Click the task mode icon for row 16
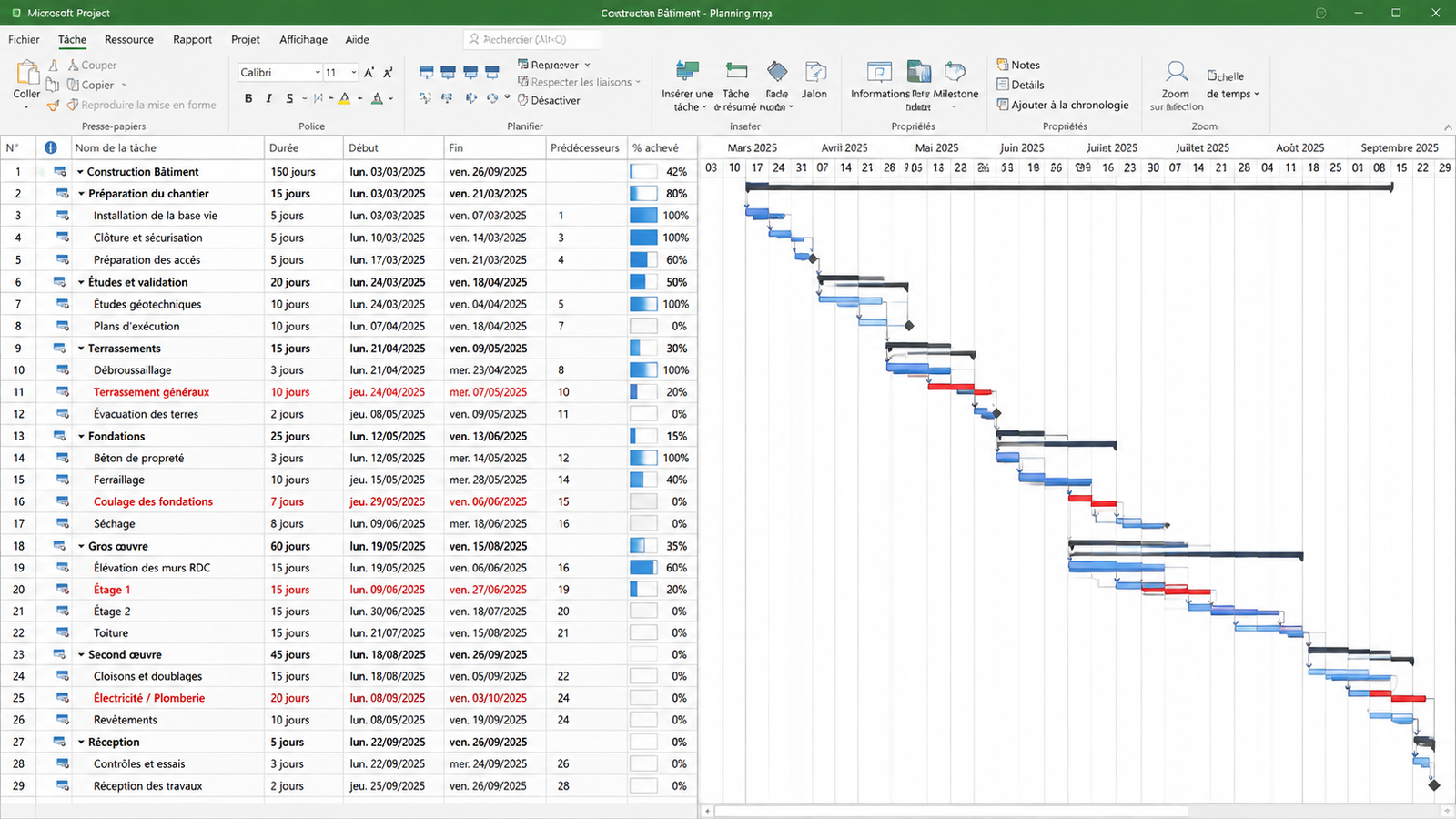The height and width of the screenshot is (819, 1456). point(62,500)
